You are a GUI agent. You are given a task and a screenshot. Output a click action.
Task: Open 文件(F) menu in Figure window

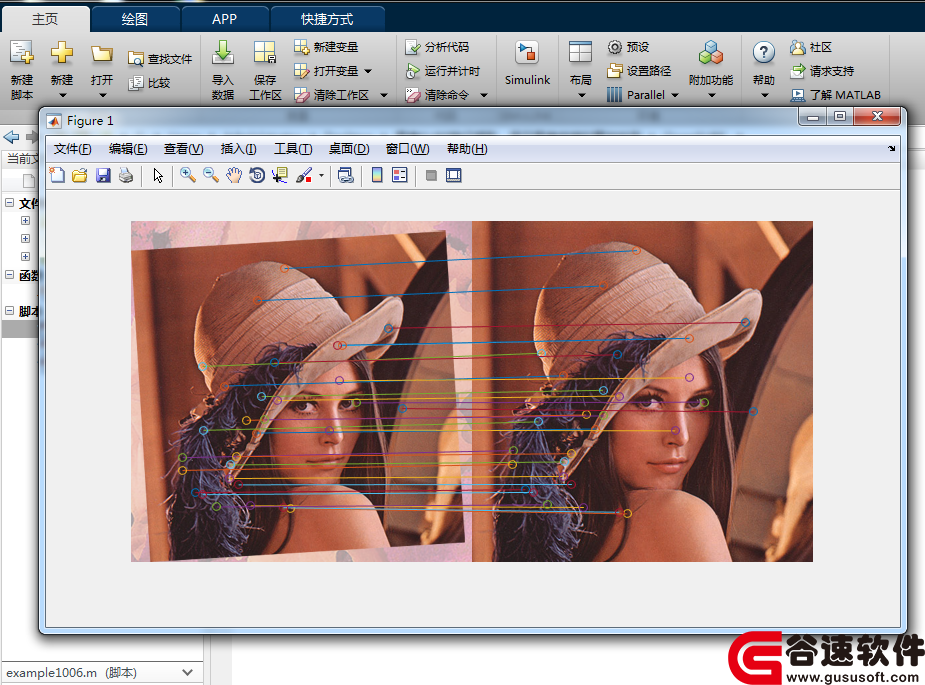(73, 149)
